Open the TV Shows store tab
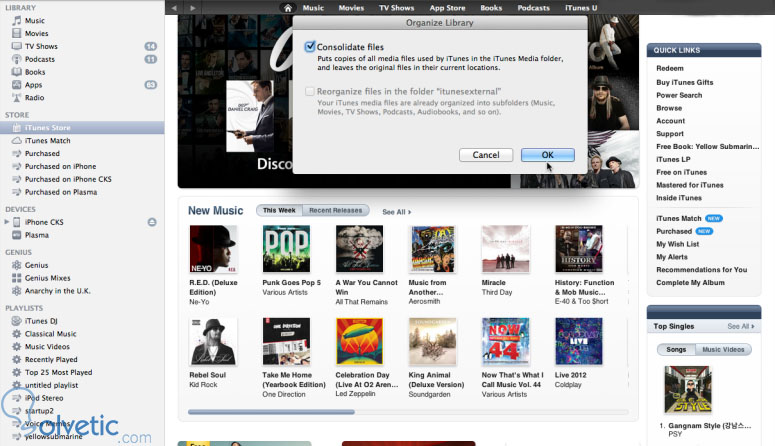This screenshot has width=775, height=446. click(x=396, y=8)
